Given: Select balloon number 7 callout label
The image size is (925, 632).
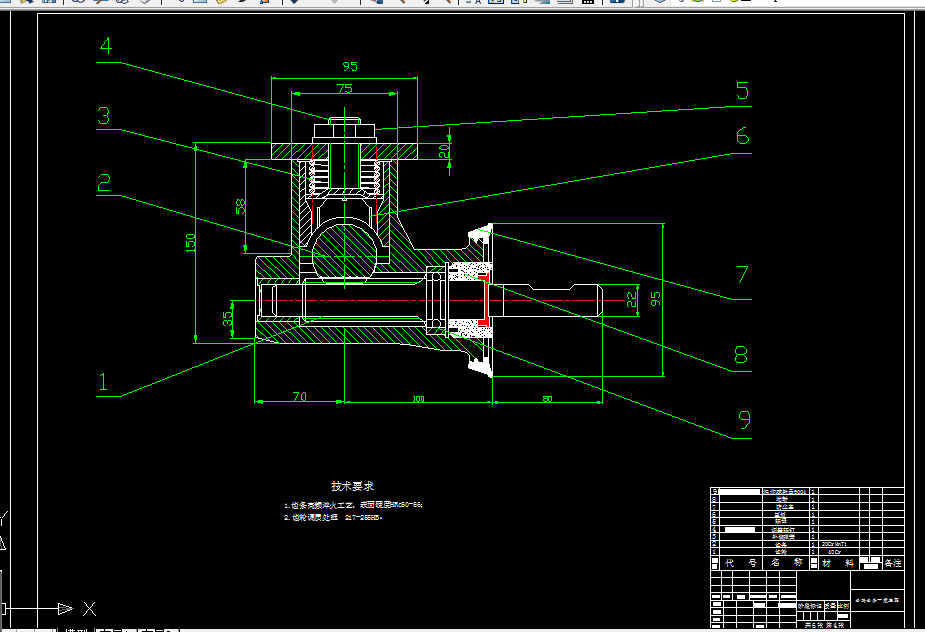Looking at the screenshot, I should point(742,274).
